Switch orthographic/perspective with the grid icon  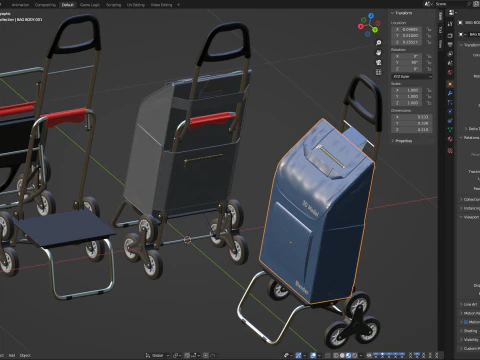[379, 72]
